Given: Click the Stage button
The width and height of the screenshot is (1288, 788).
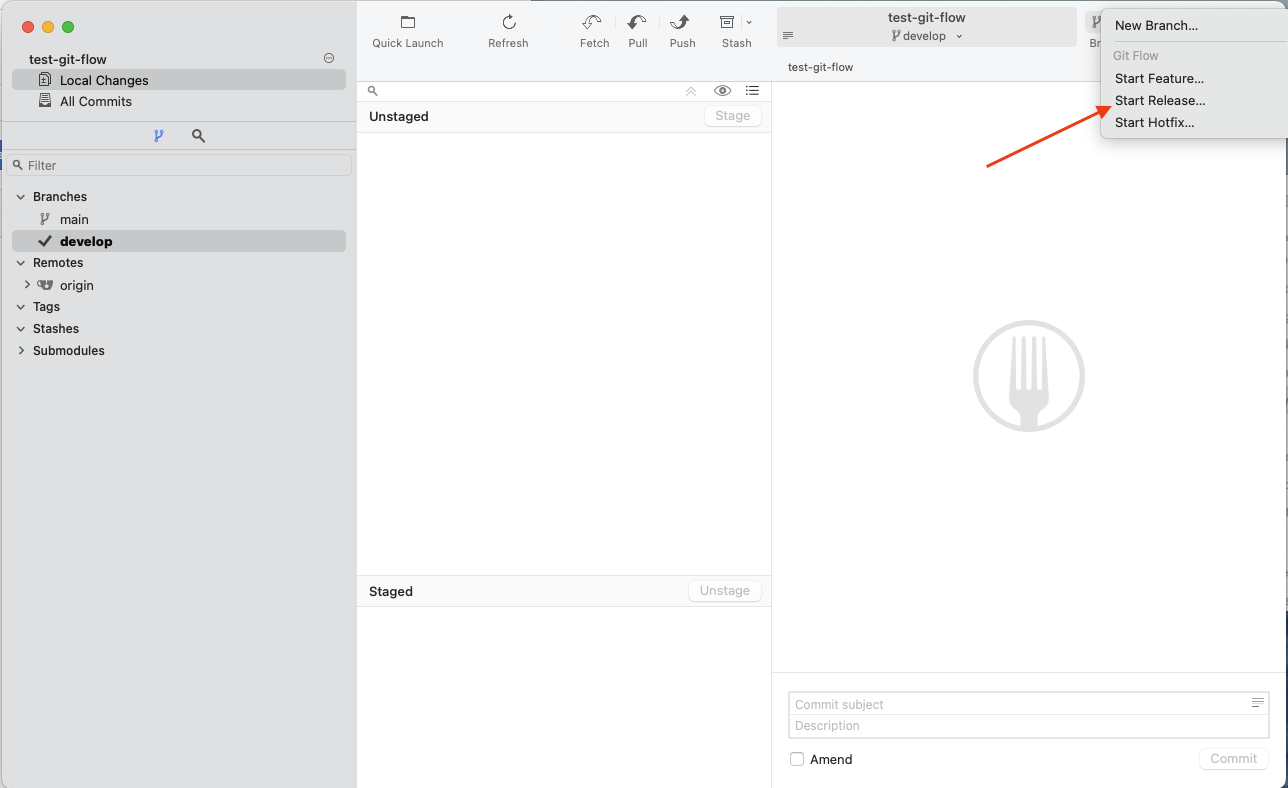Looking at the screenshot, I should coord(732,116).
